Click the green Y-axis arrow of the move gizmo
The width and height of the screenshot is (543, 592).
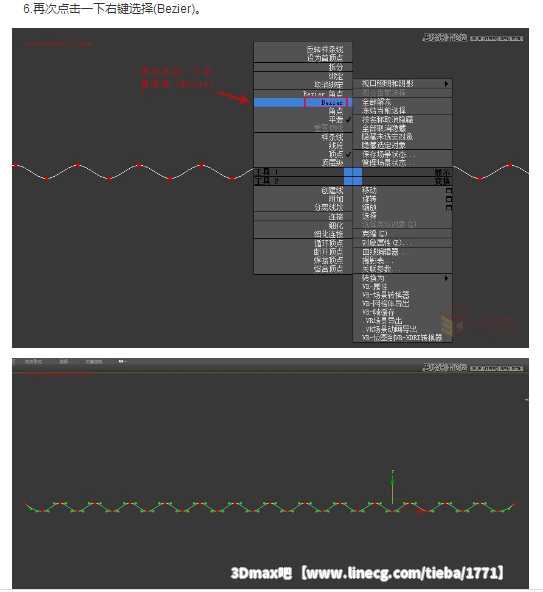tap(393, 480)
